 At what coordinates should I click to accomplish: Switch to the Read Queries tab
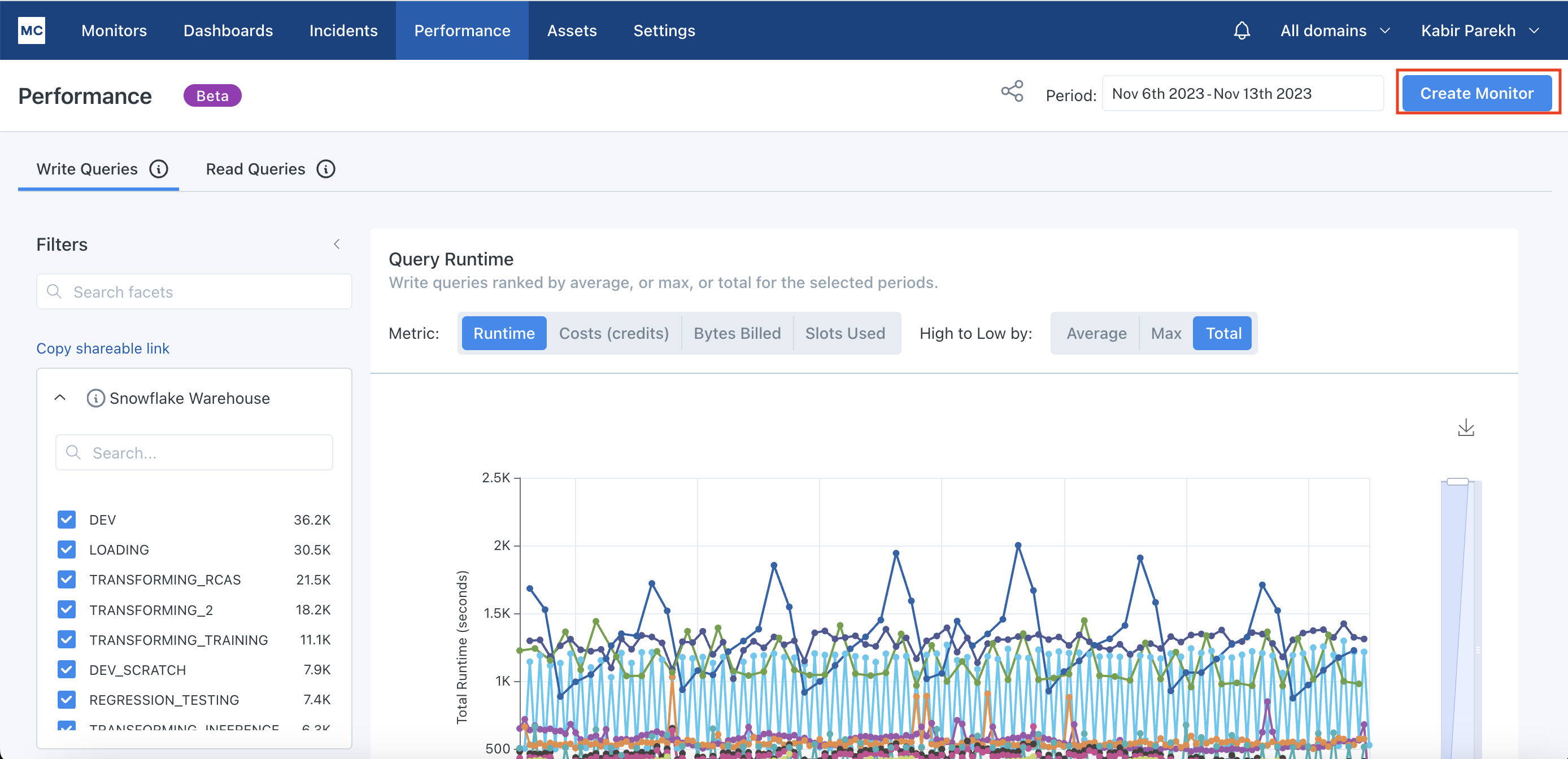click(255, 169)
